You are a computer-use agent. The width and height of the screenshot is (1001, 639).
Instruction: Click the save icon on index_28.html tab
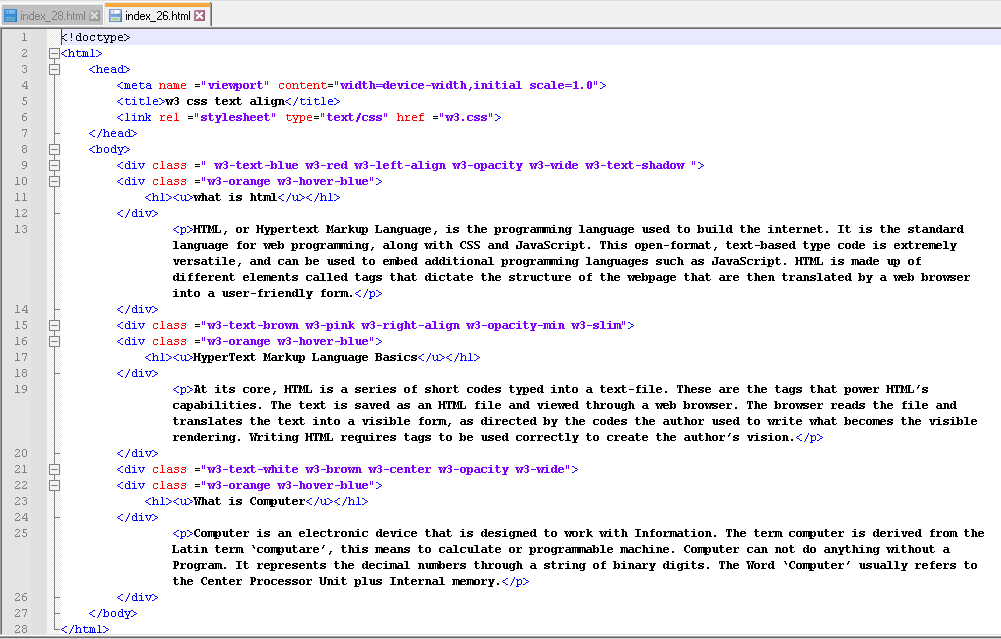click(11, 16)
